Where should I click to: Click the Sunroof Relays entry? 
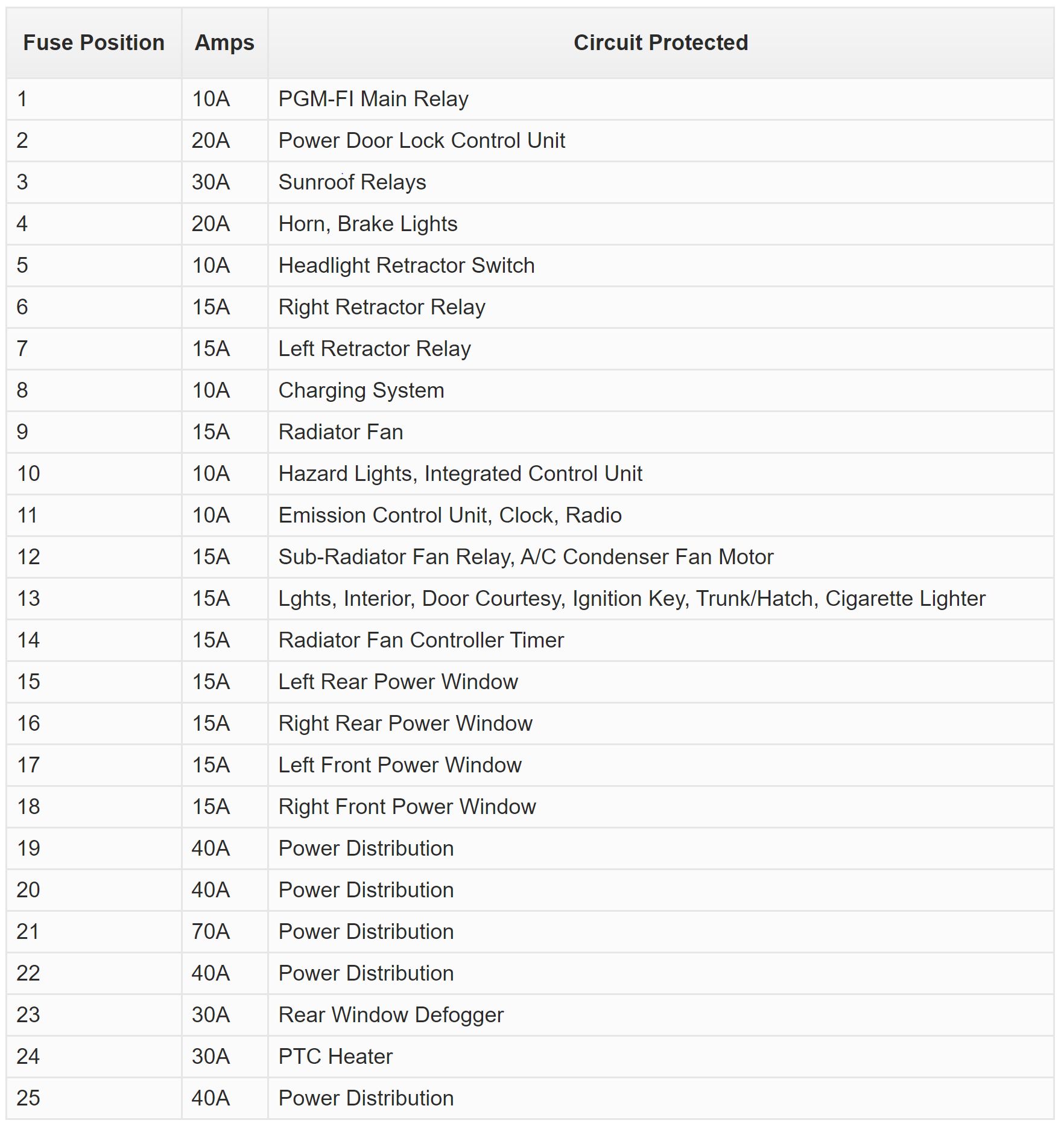pos(352,182)
